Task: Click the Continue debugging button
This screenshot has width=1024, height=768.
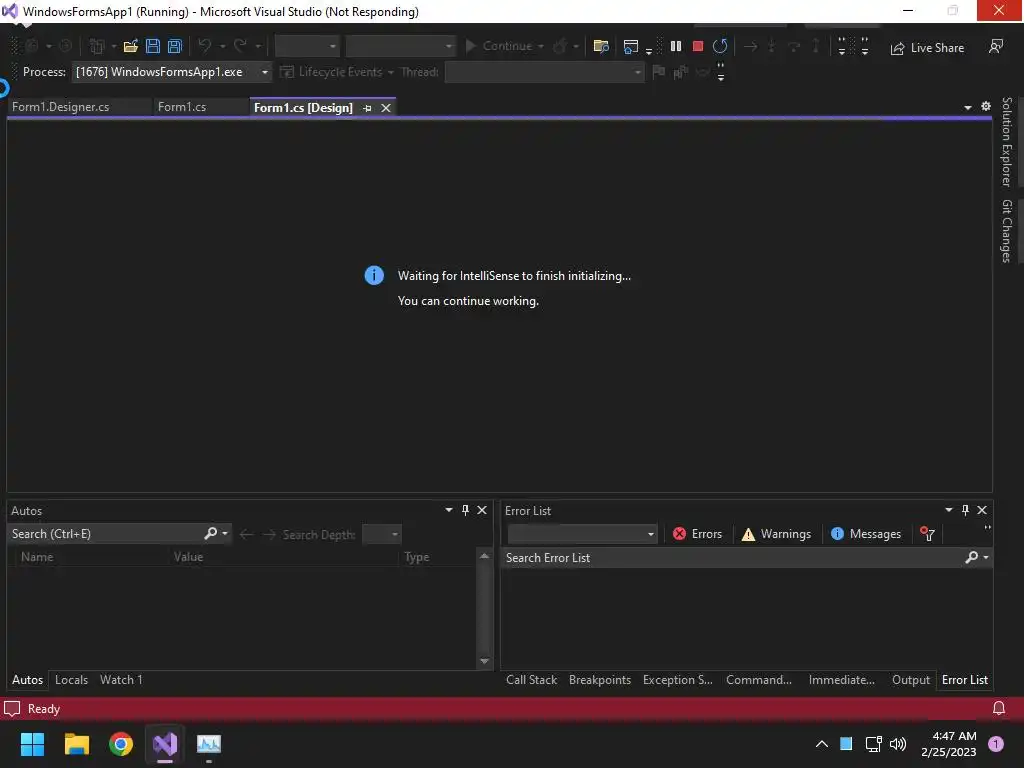Action: [500, 46]
